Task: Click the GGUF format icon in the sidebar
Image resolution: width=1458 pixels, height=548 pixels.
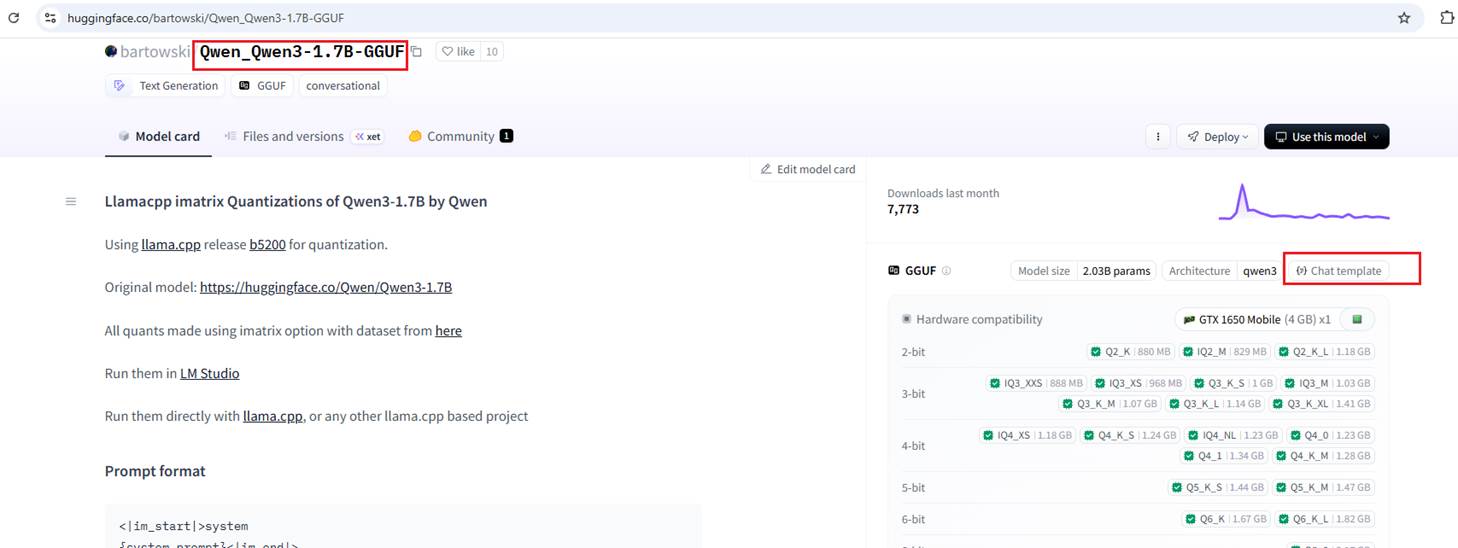Action: (x=894, y=271)
